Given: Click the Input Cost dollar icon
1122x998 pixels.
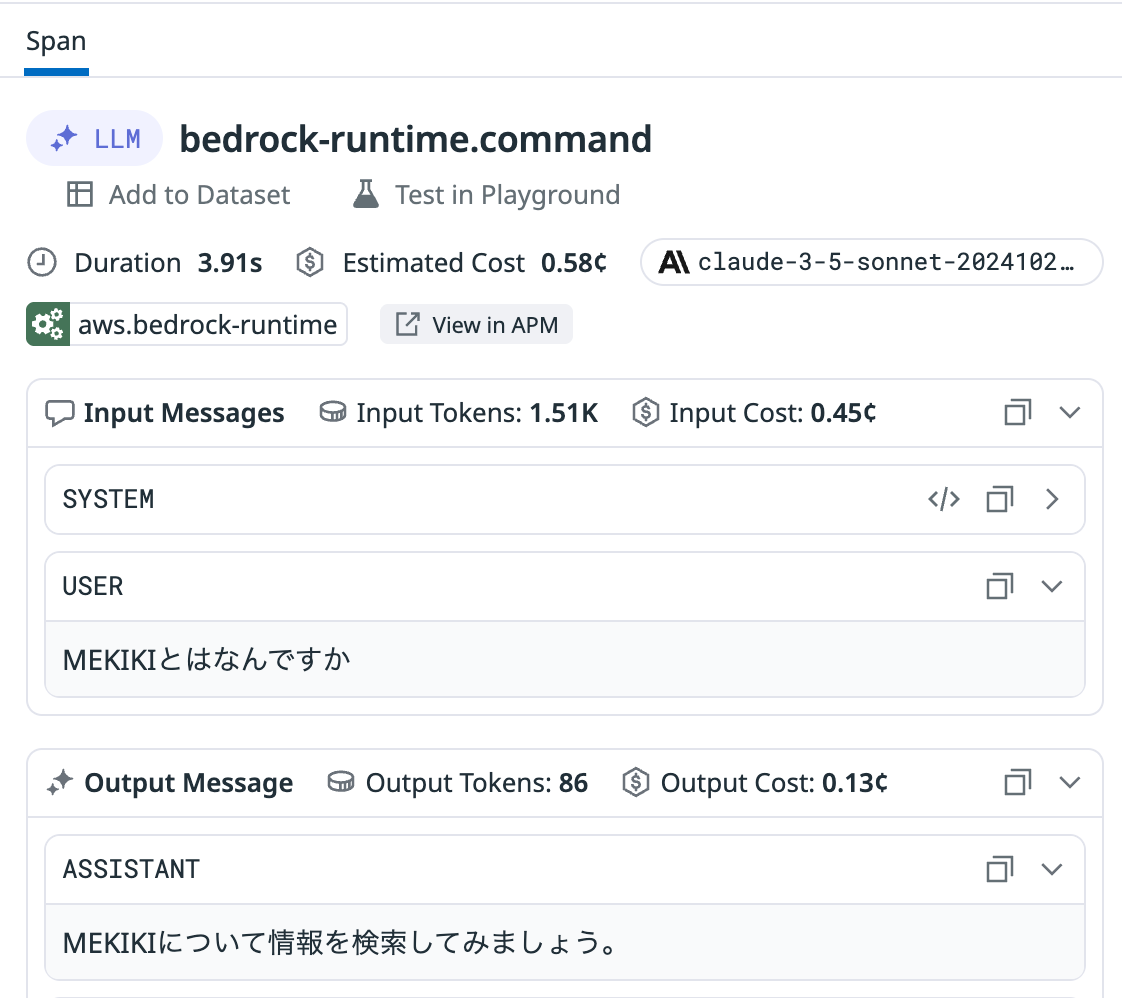Looking at the screenshot, I should point(645,413).
